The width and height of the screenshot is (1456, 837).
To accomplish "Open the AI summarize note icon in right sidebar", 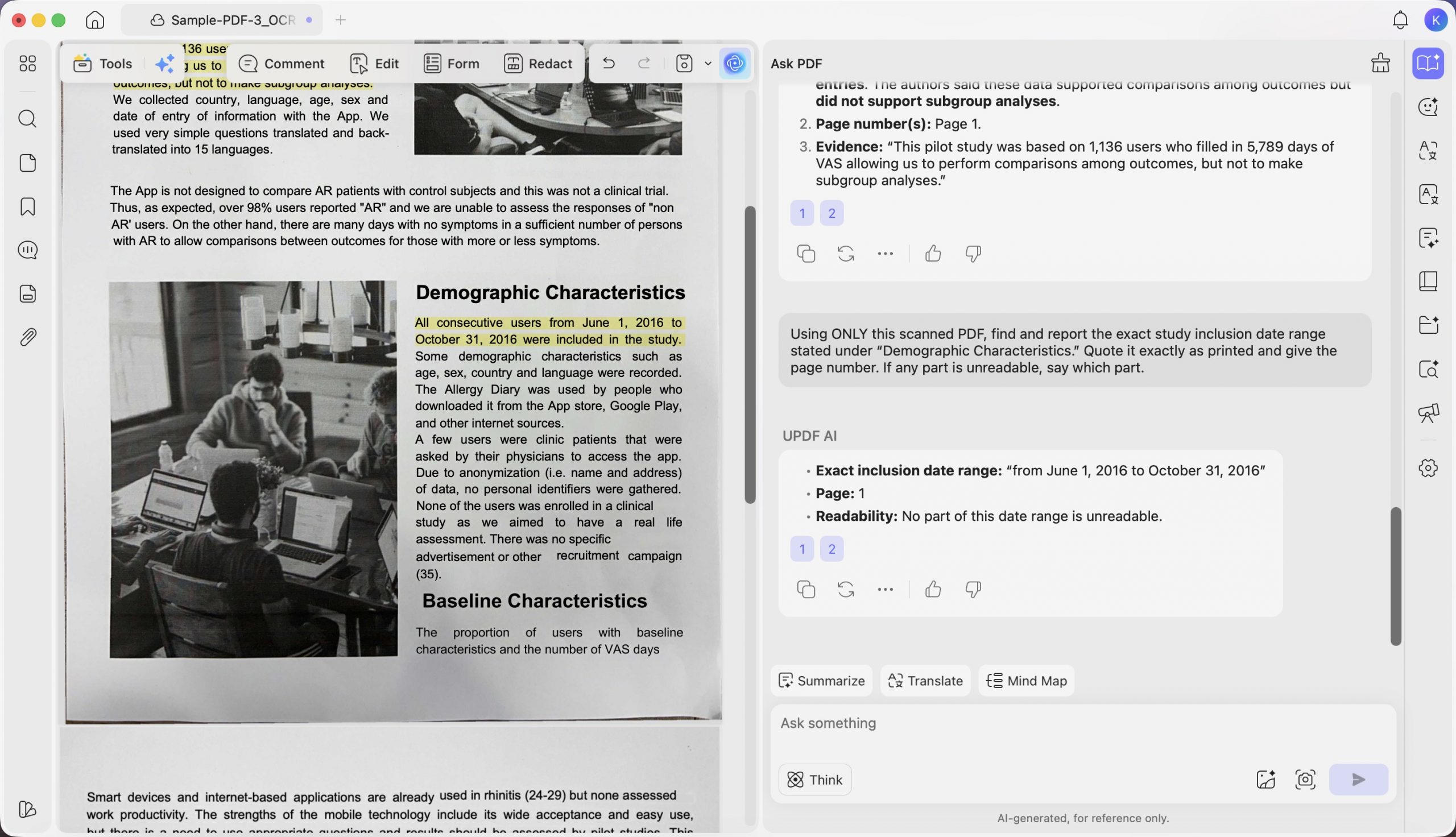I will coord(1428,238).
